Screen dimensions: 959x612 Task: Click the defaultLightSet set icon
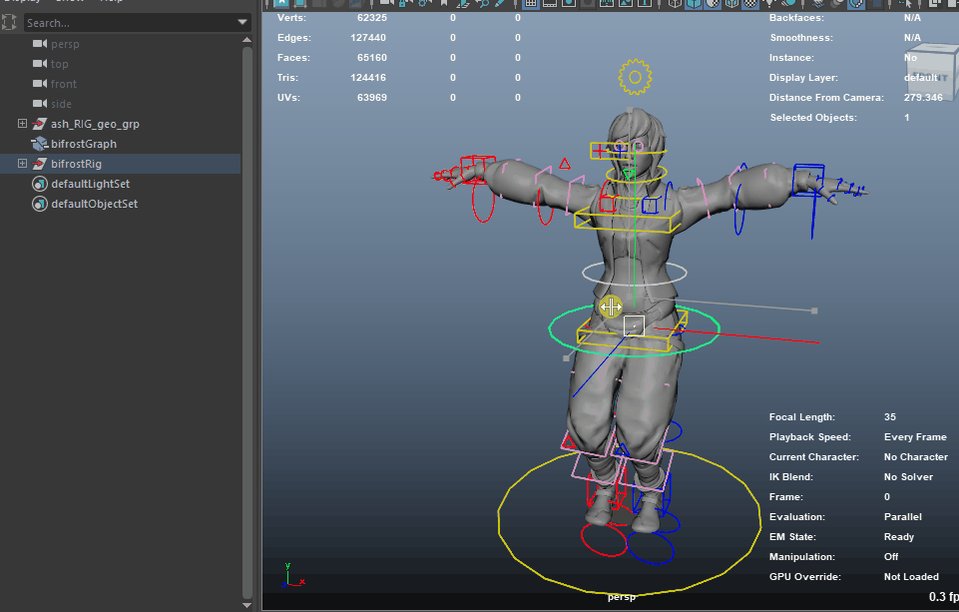[x=40, y=184]
